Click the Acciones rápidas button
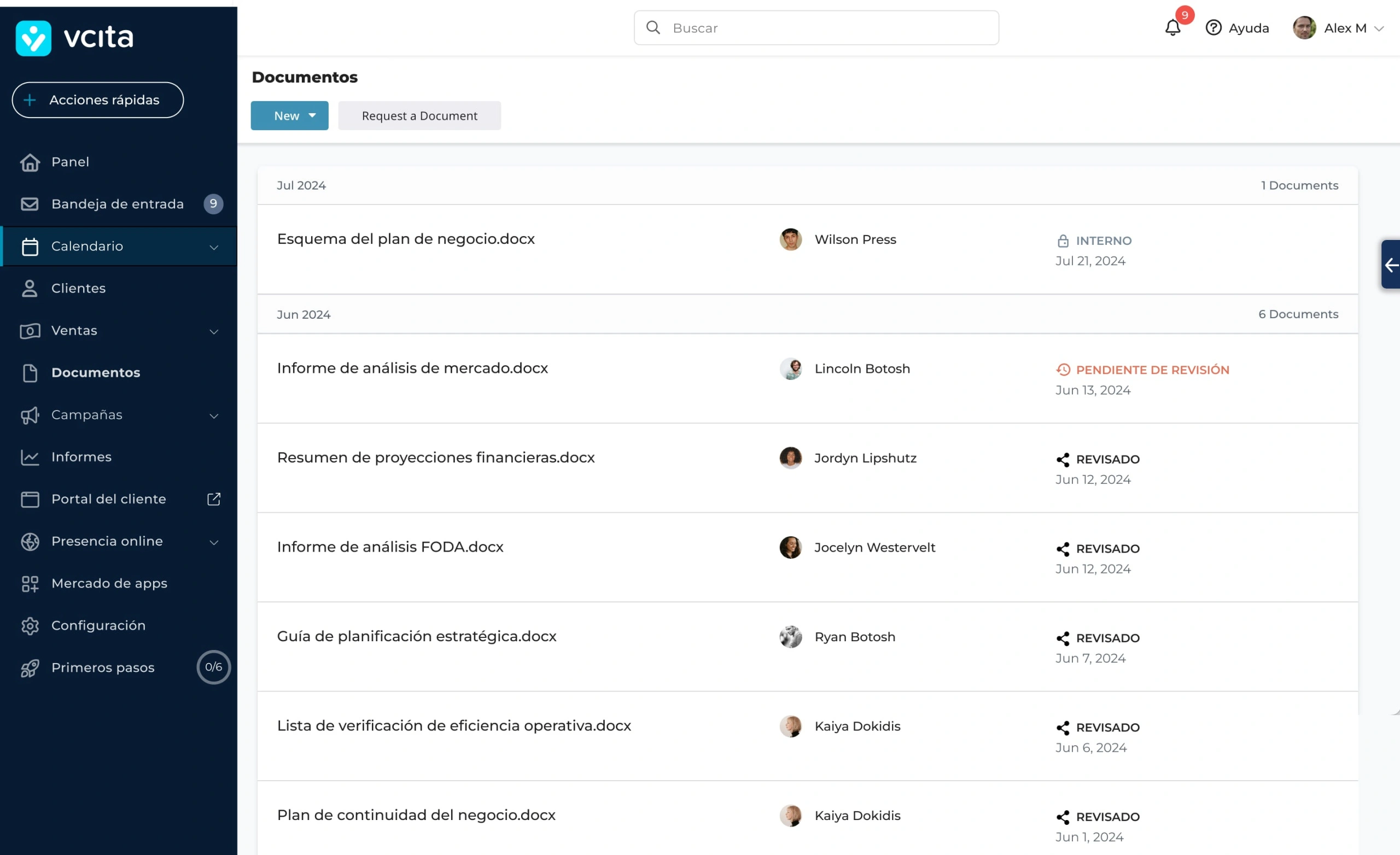The image size is (1400, 855). (x=97, y=99)
